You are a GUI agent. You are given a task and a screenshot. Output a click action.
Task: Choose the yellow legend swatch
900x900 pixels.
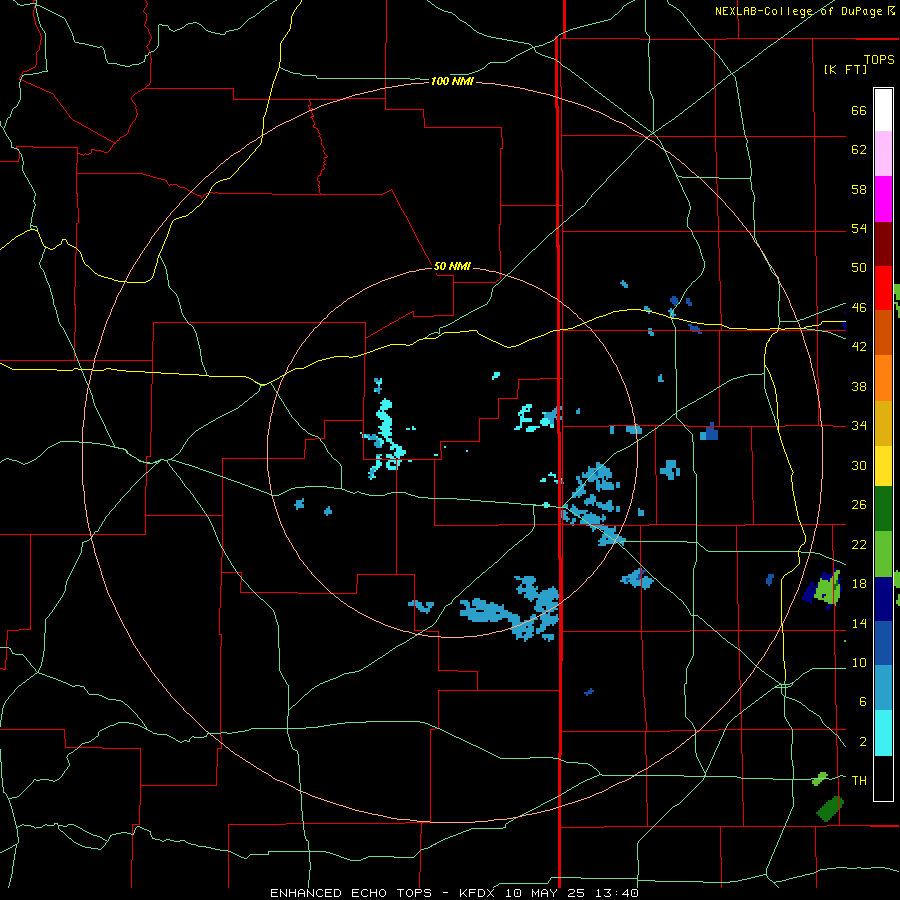coord(883,466)
